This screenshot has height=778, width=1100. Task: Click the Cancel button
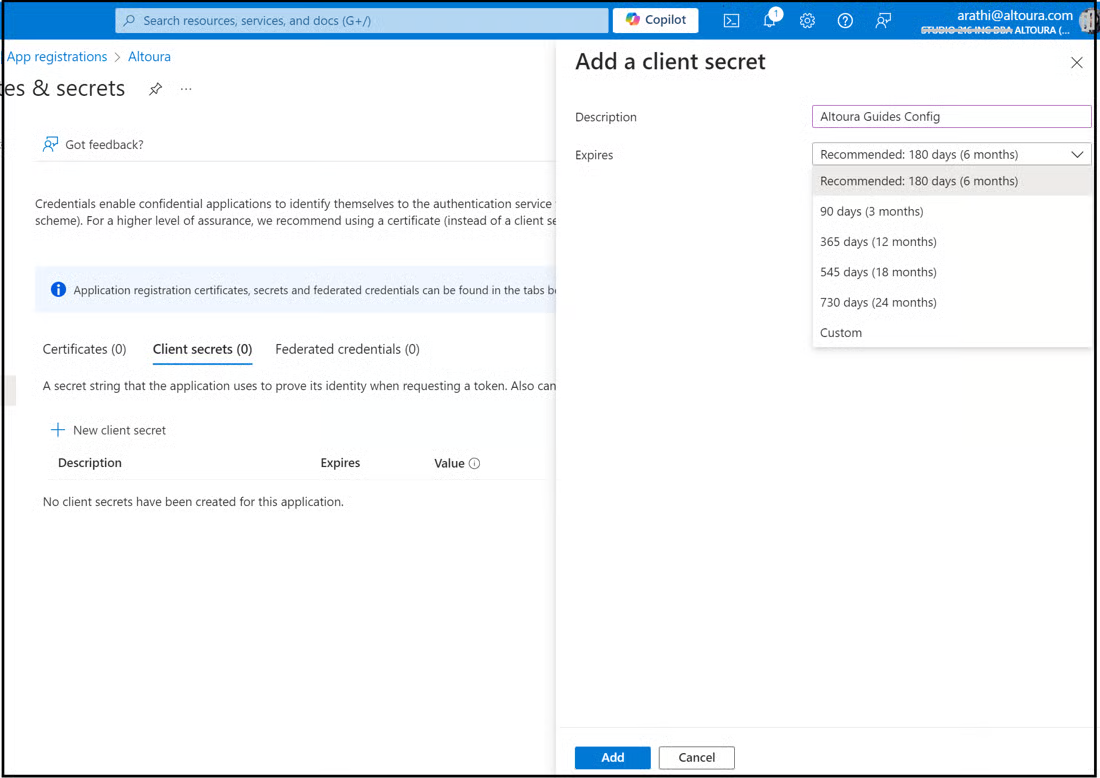coord(697,757)
